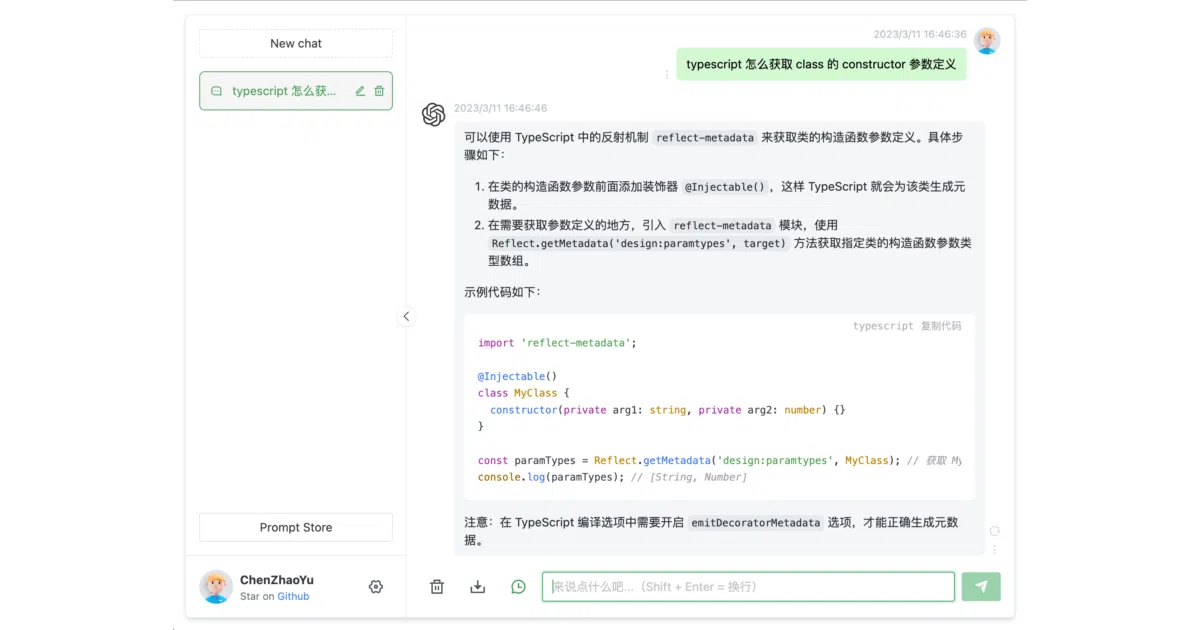The height and width of the screenshot is (630, 1200).
Task: Toggle chat context with the green clock icon
Action: point(518,587)
